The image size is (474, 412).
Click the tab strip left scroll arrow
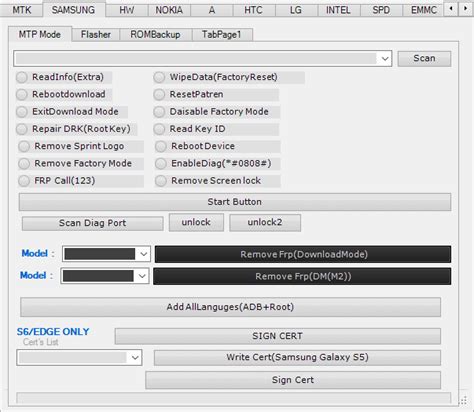pyautogui.click(x=451, y=9)
